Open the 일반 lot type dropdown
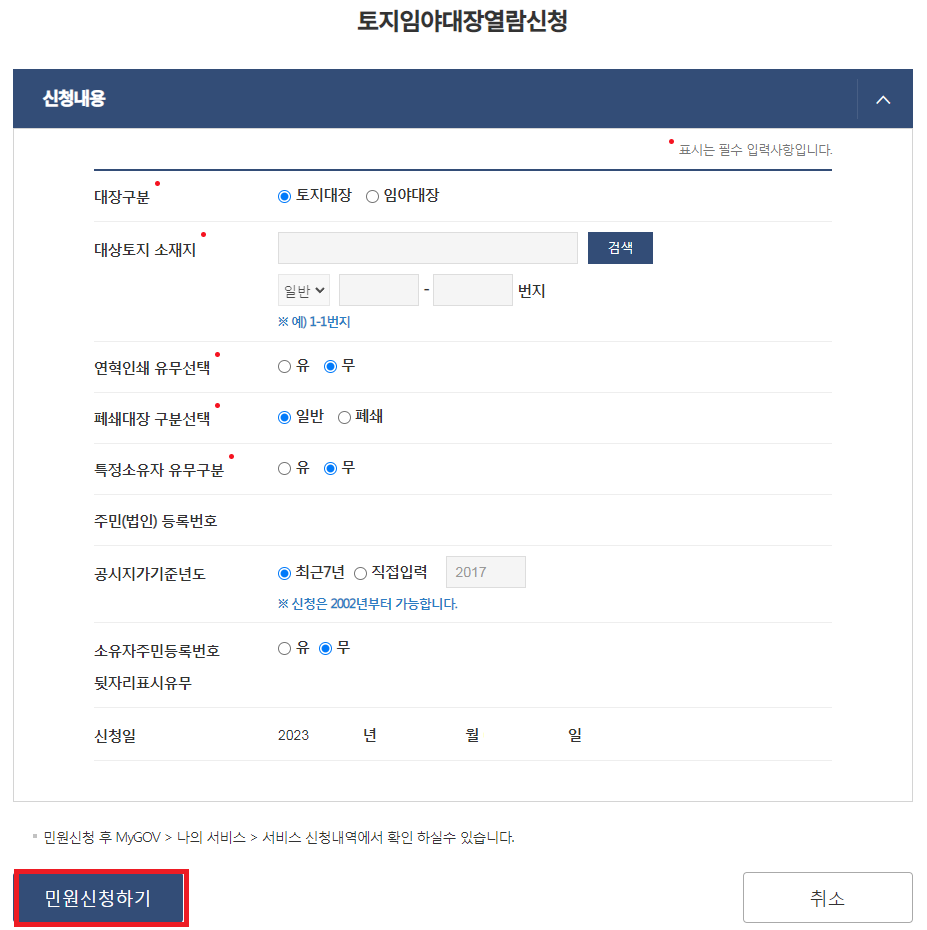 point(304,290)
